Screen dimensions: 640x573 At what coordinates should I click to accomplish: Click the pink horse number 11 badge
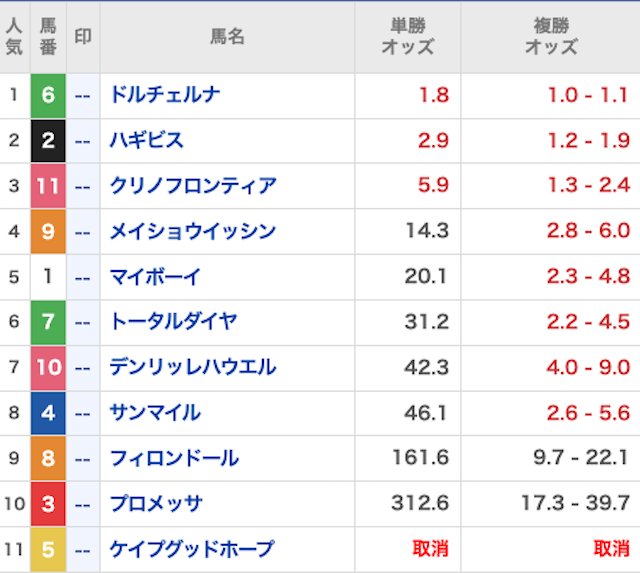point(48,186)
